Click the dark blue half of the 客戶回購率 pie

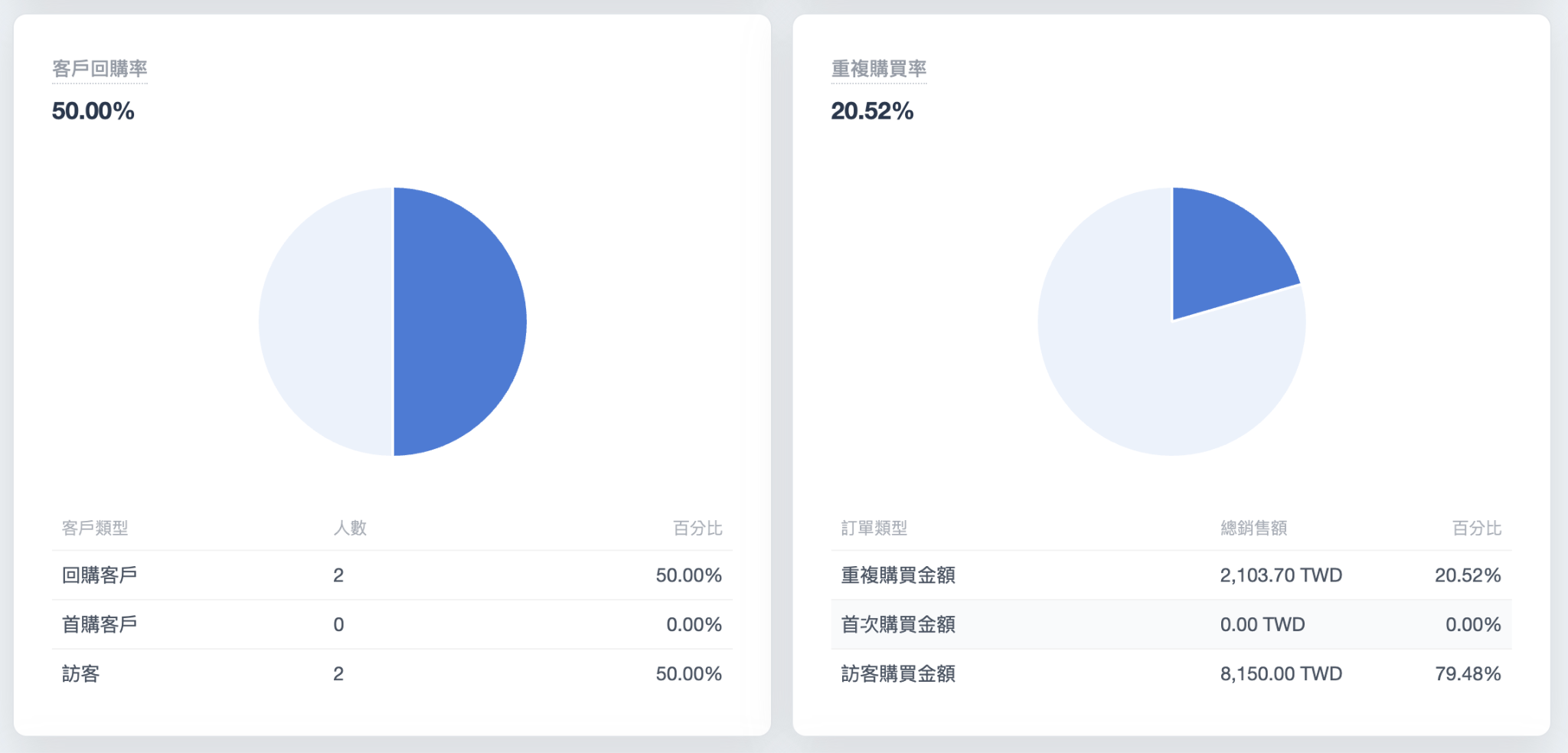coord(459,322)
